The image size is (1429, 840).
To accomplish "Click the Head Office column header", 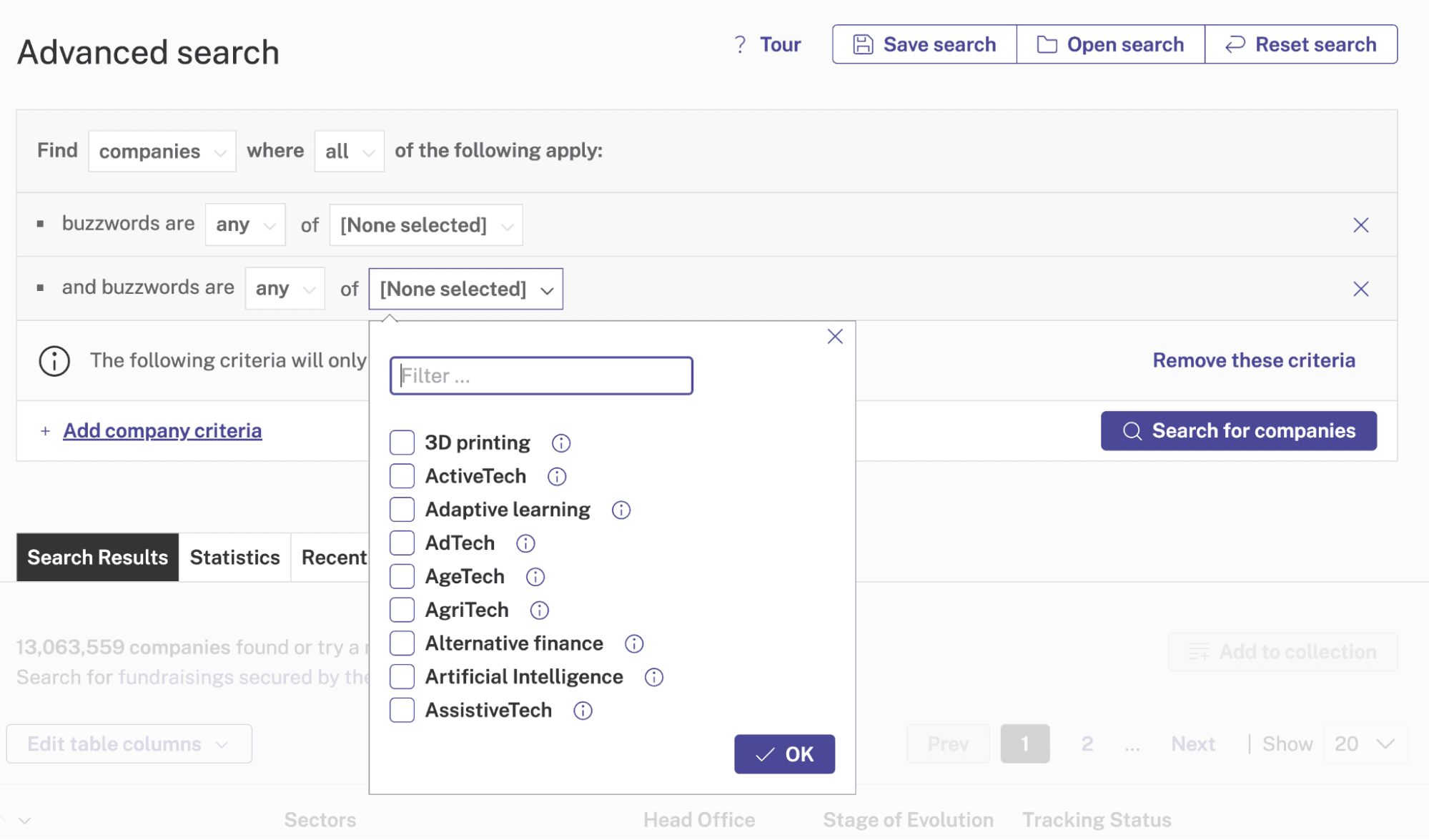I will point(699,820).
